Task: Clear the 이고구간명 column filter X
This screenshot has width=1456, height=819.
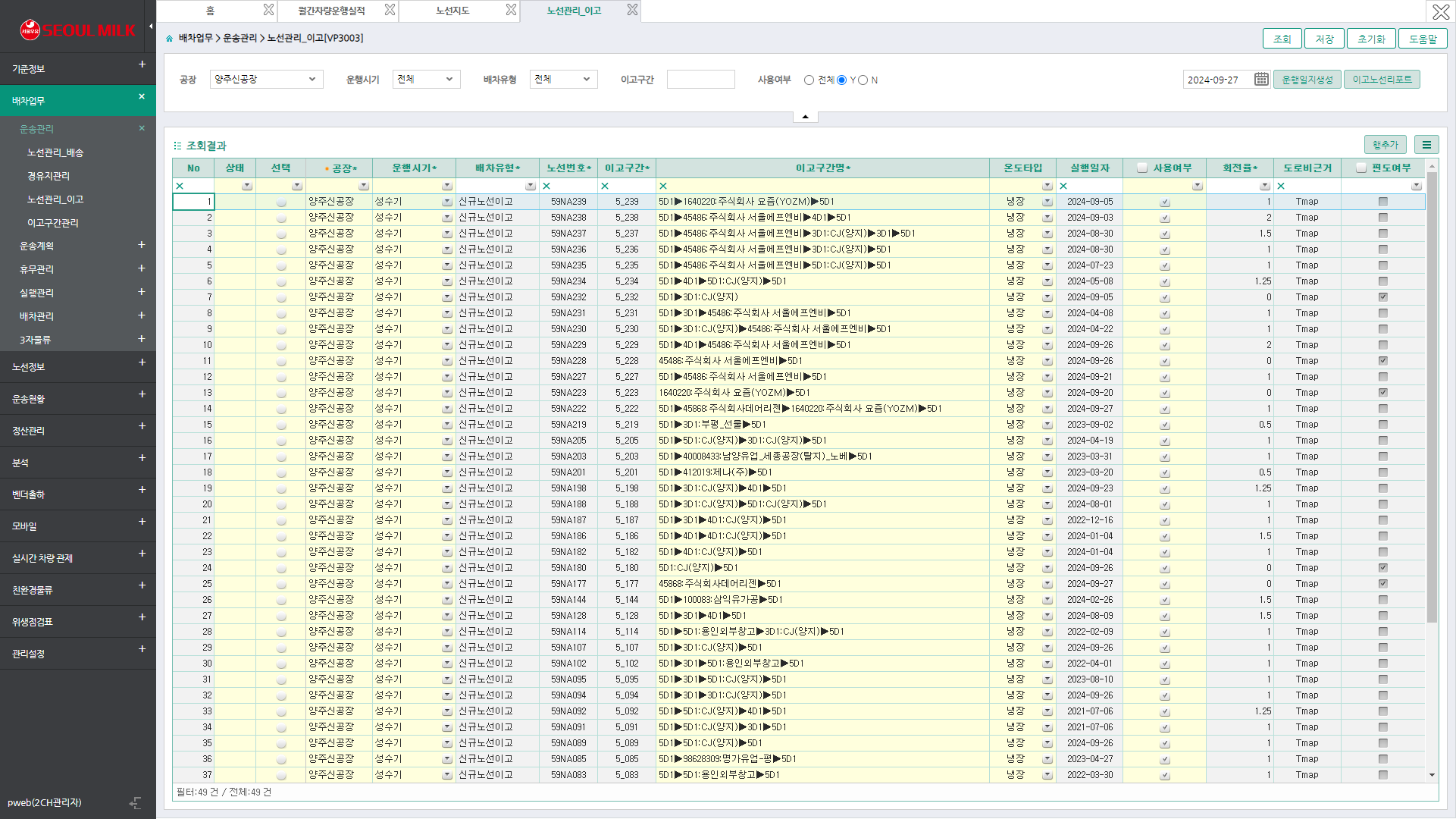Action: point(663,186)
